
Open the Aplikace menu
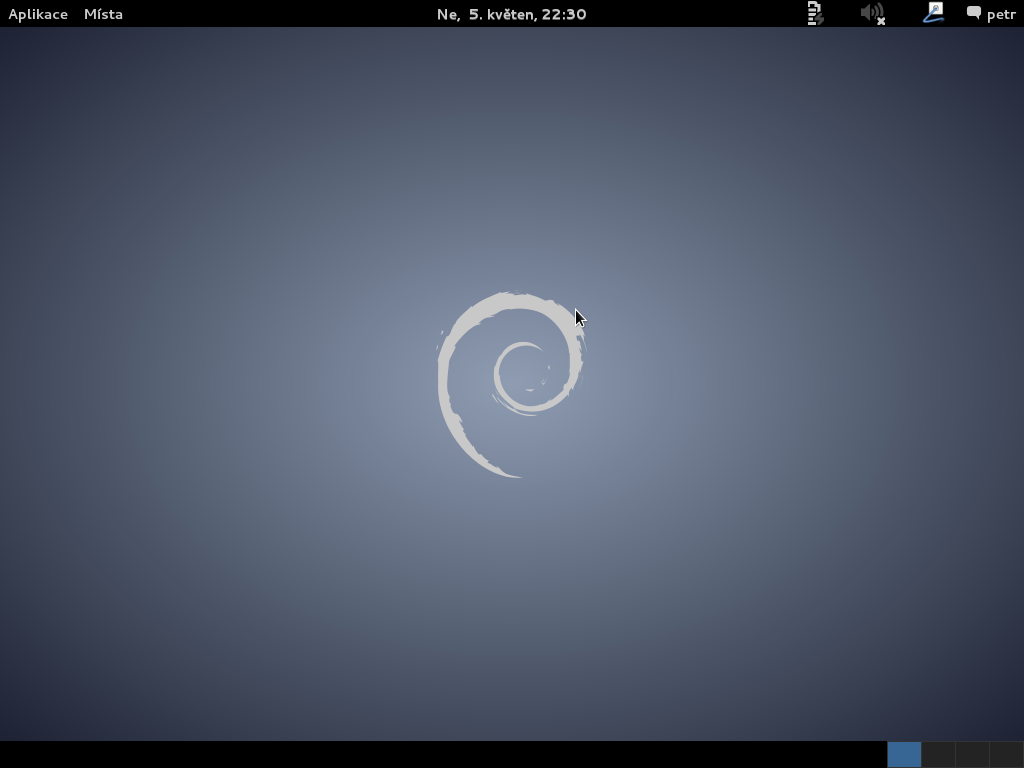point(37,14)
